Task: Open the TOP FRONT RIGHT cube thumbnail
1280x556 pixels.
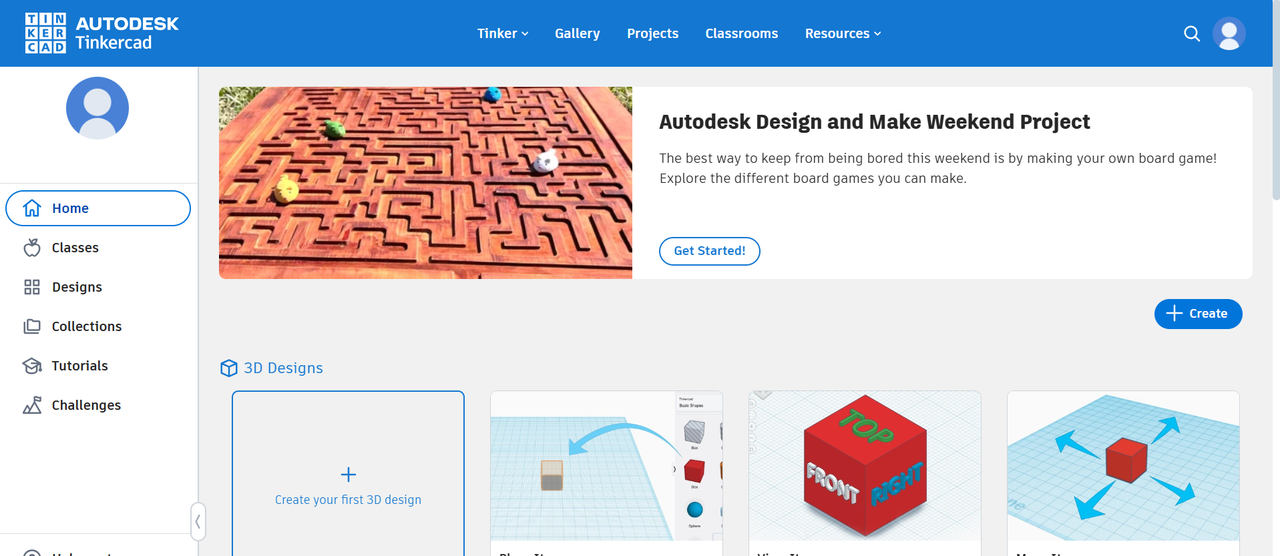Action: [865, 466]
